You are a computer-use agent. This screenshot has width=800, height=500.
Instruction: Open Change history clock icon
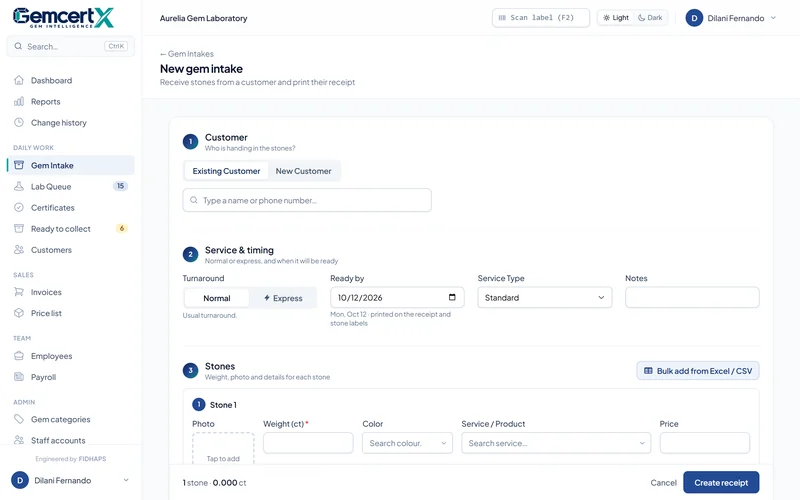pos(19,122)
